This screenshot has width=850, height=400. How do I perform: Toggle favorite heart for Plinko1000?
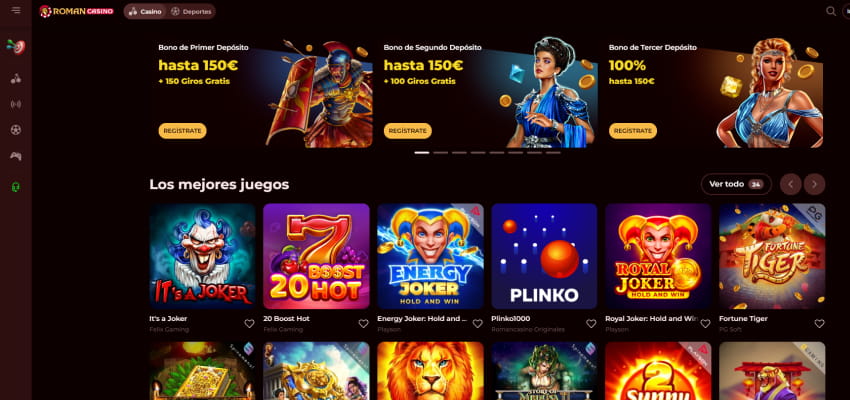(x=591, y=324)
